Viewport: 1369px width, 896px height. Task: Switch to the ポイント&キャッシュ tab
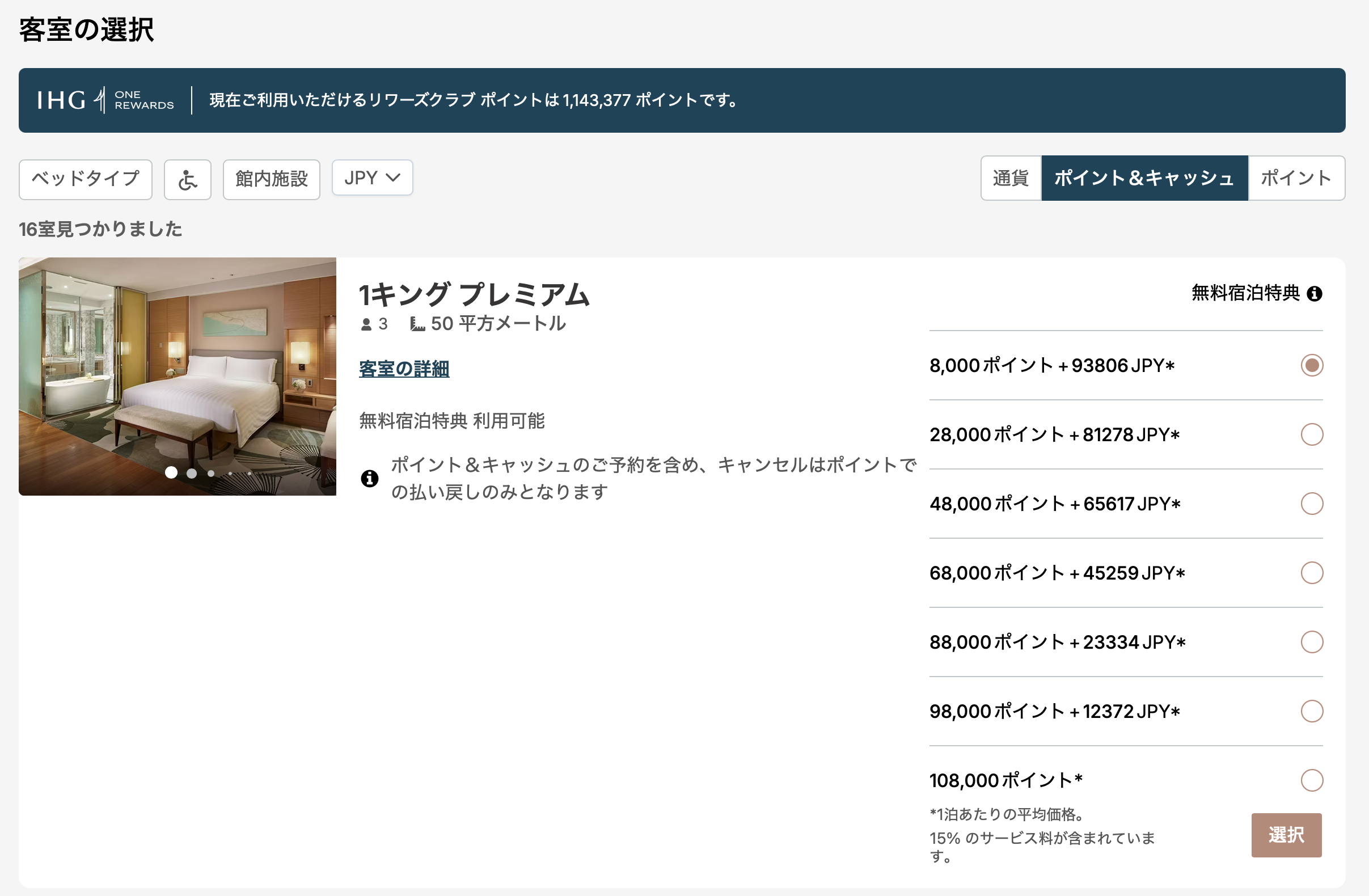[1144, 178]
